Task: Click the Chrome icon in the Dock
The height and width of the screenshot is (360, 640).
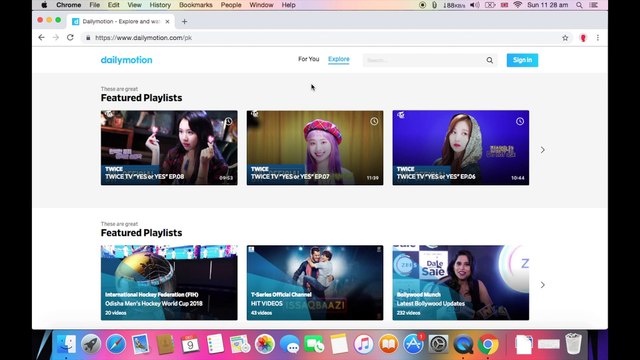Action: pos(488,344)
